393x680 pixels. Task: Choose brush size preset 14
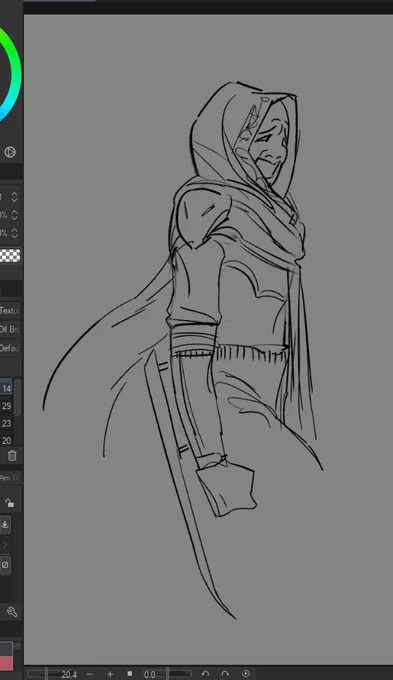click(6, 388)
